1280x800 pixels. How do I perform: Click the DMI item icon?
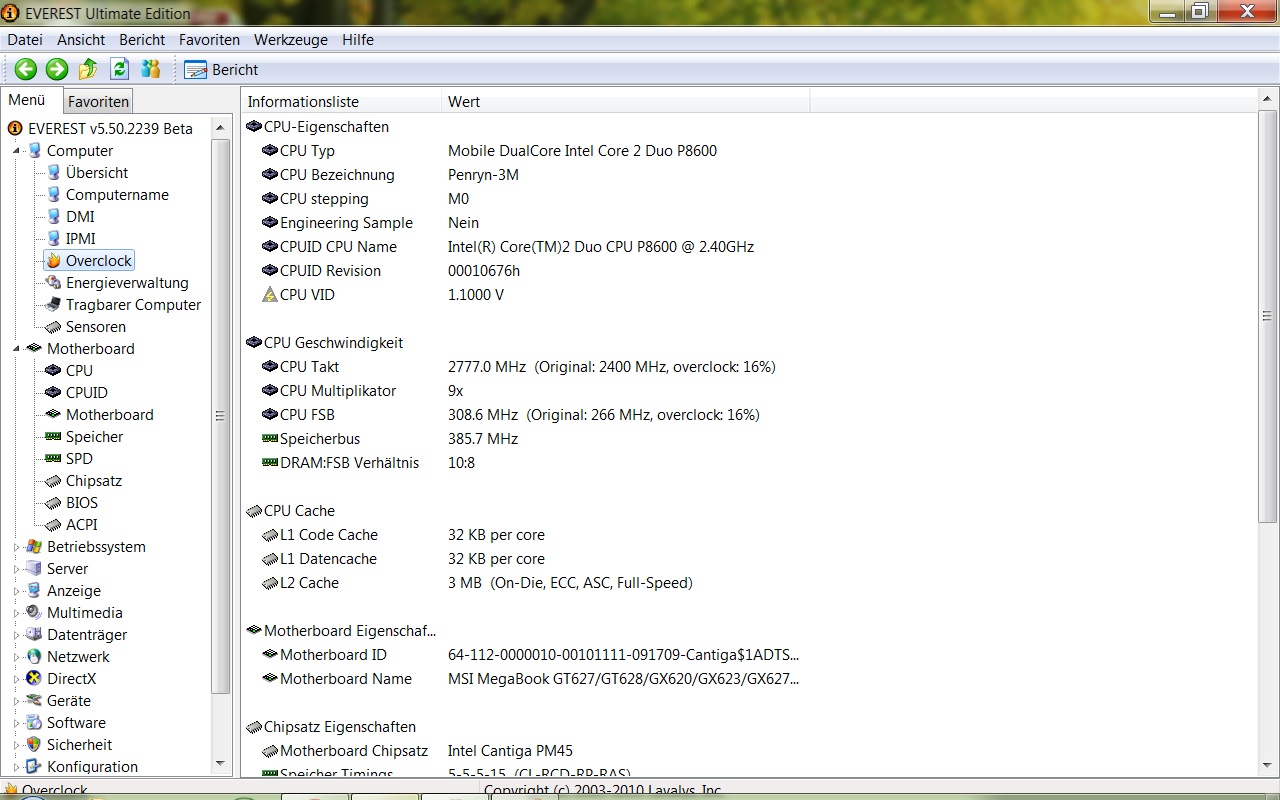click(53, 217)
